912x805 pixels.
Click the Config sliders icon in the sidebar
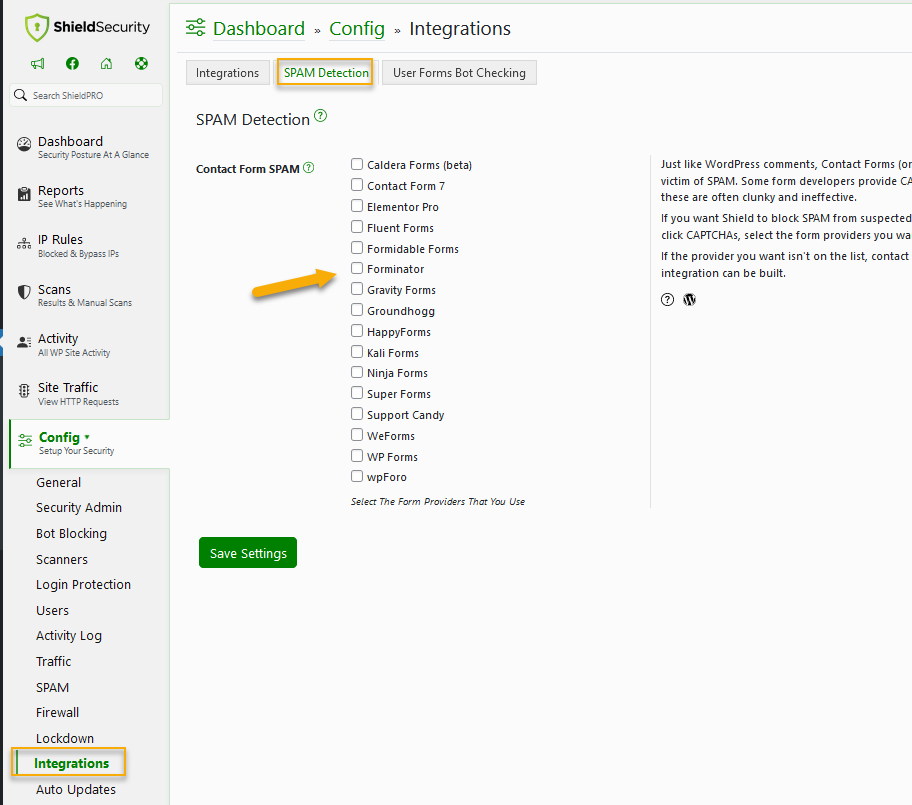pos(25,440)
